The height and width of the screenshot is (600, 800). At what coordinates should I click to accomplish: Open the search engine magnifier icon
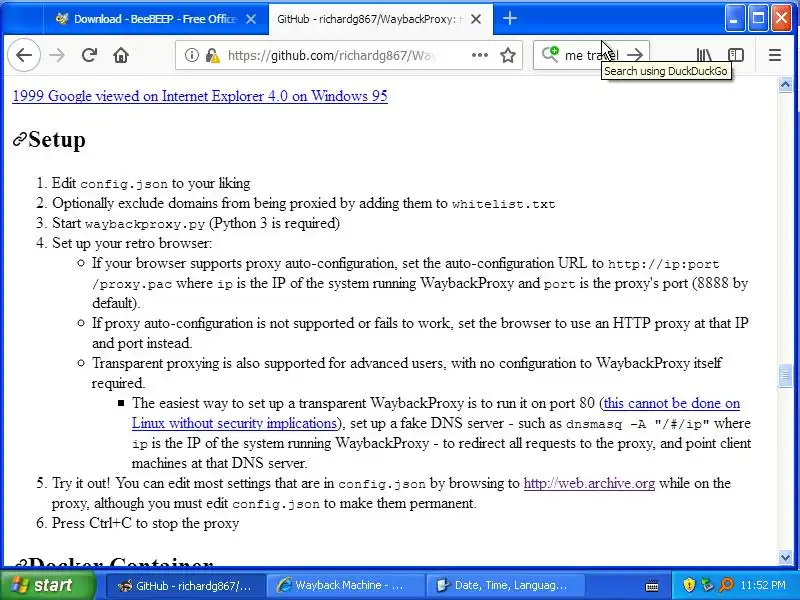pyautogui.click(x=550, y=54)
